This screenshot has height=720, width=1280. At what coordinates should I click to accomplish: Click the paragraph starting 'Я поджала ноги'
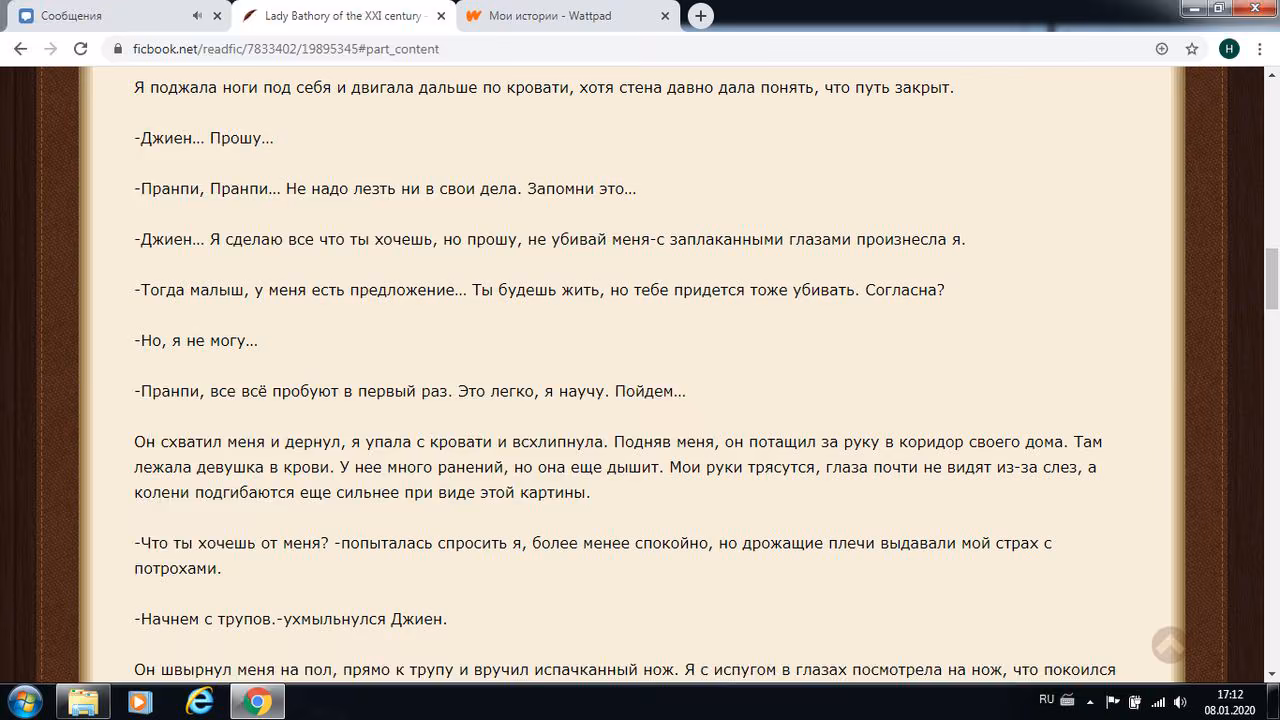[x=544, y=87]
